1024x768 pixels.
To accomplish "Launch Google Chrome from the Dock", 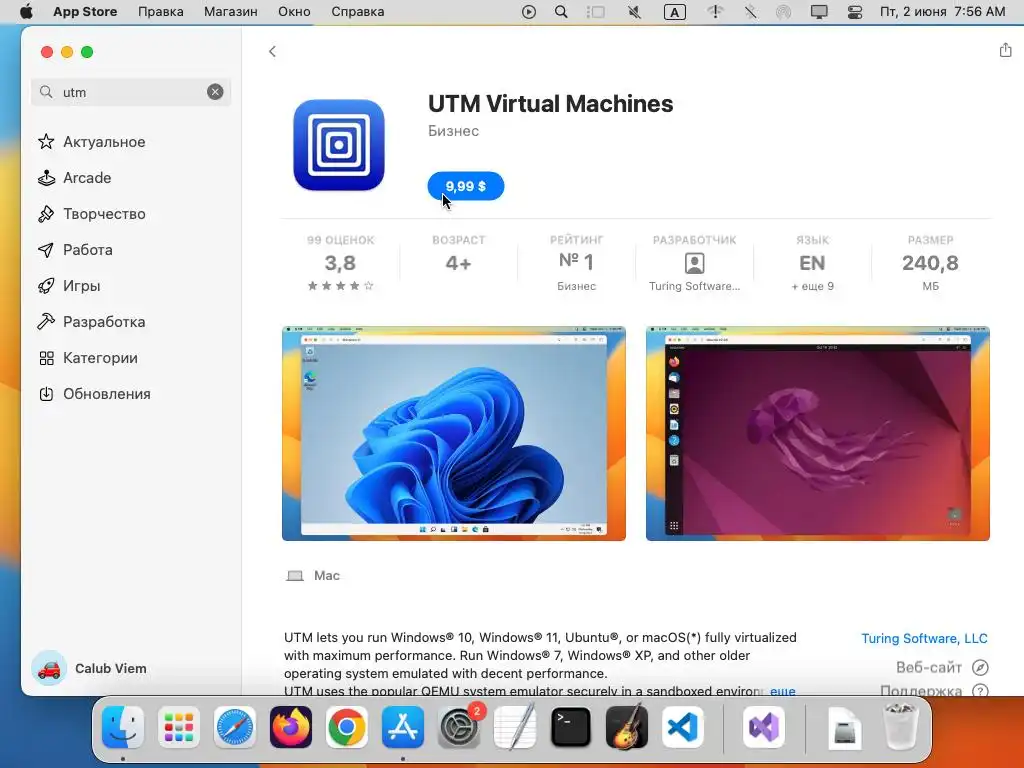I will pos(347,727).
